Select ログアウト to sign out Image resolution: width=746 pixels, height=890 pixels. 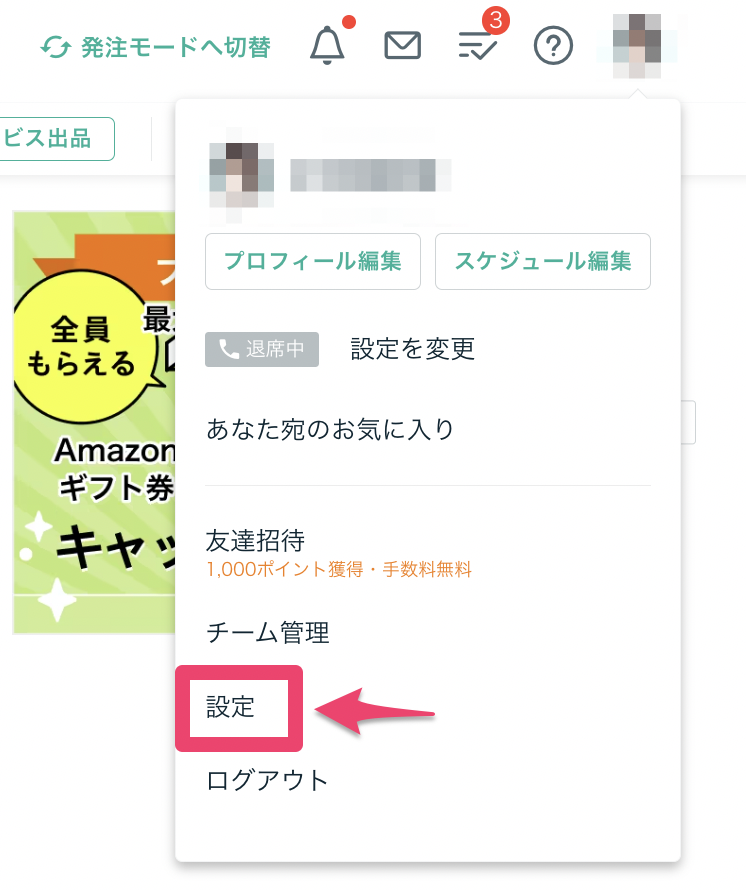tap(267, 781)
